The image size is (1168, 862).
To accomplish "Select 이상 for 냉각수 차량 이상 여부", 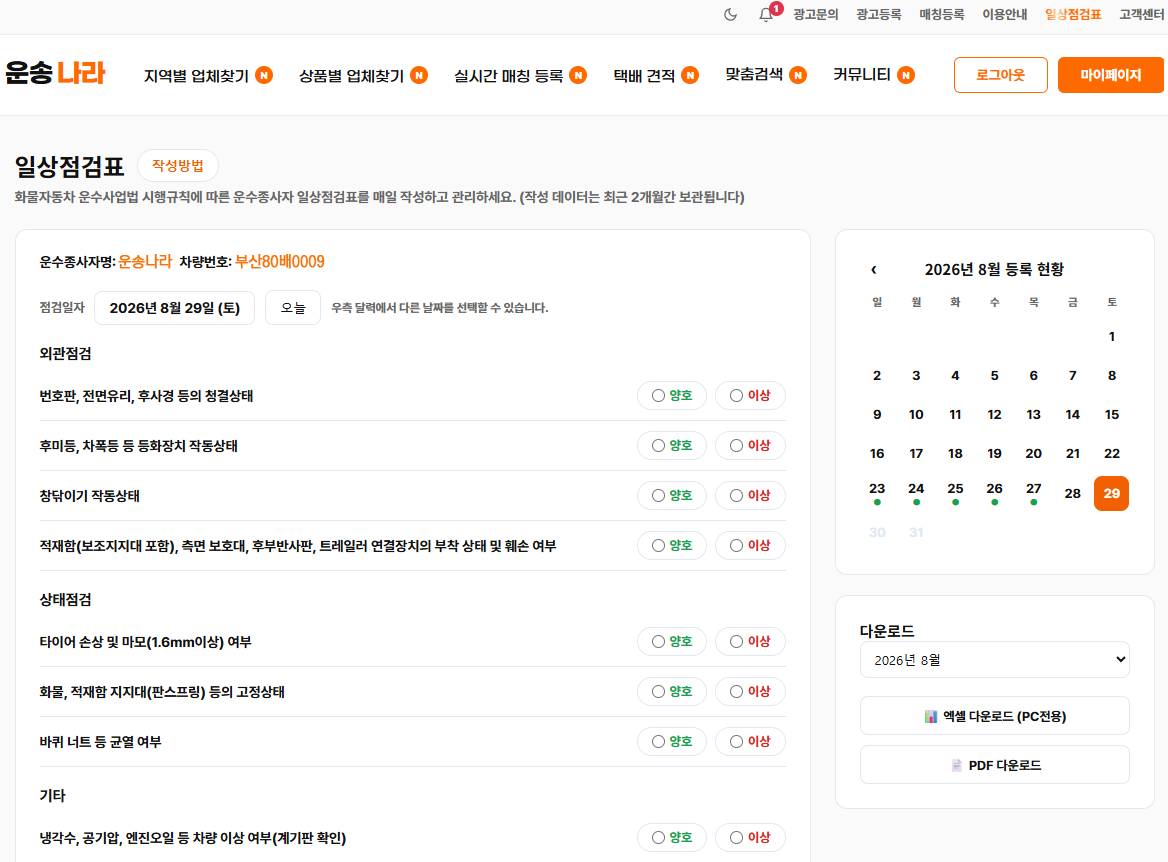I will click(x=750, y=837).
